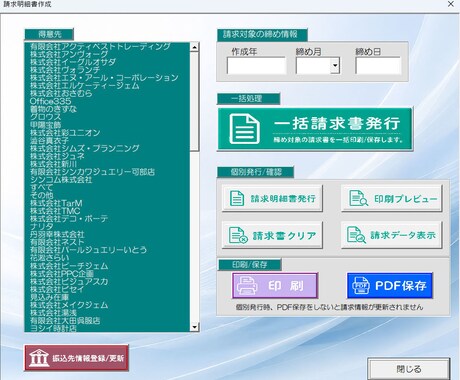Select 株式会社彩ユニオン in customer list
The width and height of the screenshot is (460, 380).
(107, 133)
